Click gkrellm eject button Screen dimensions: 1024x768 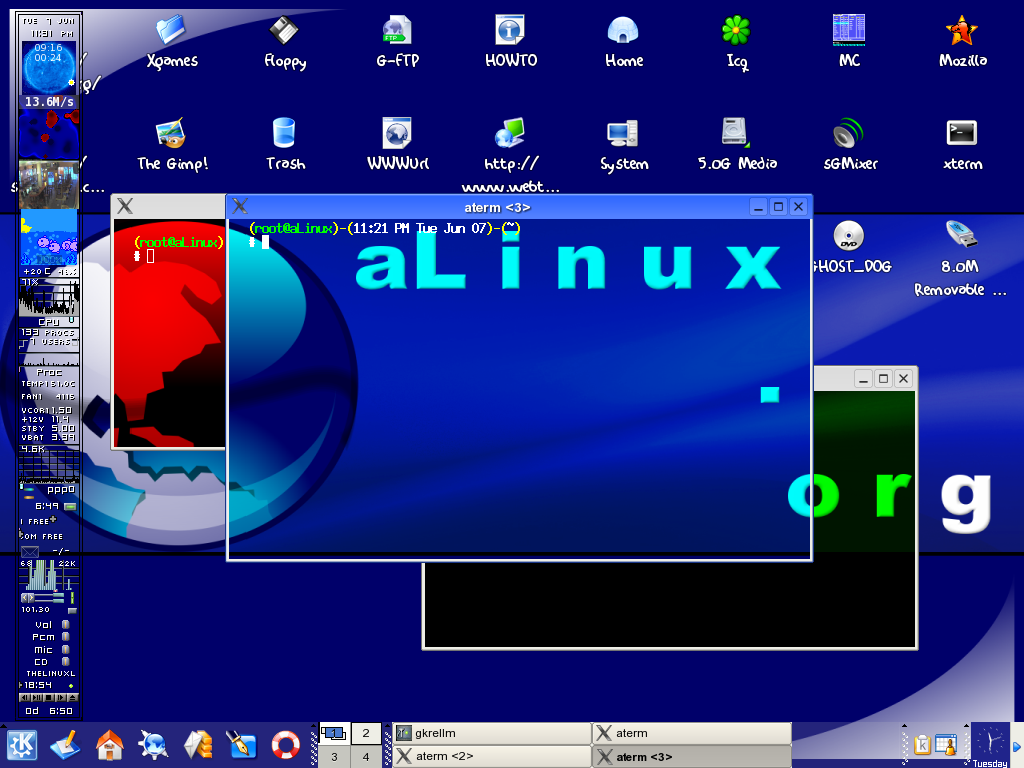72,697
